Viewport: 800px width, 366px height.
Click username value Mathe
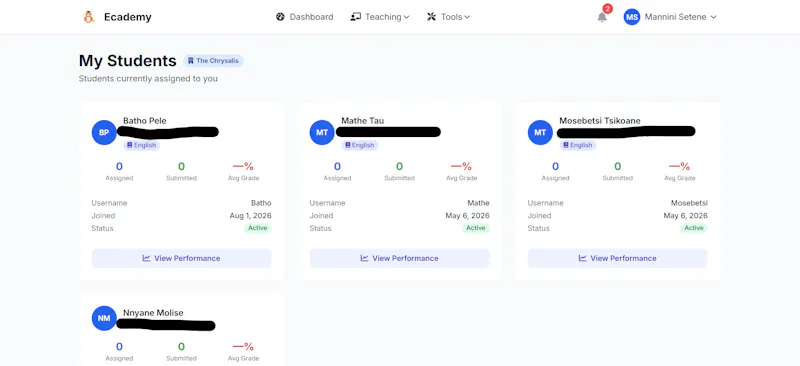(479, 203)
